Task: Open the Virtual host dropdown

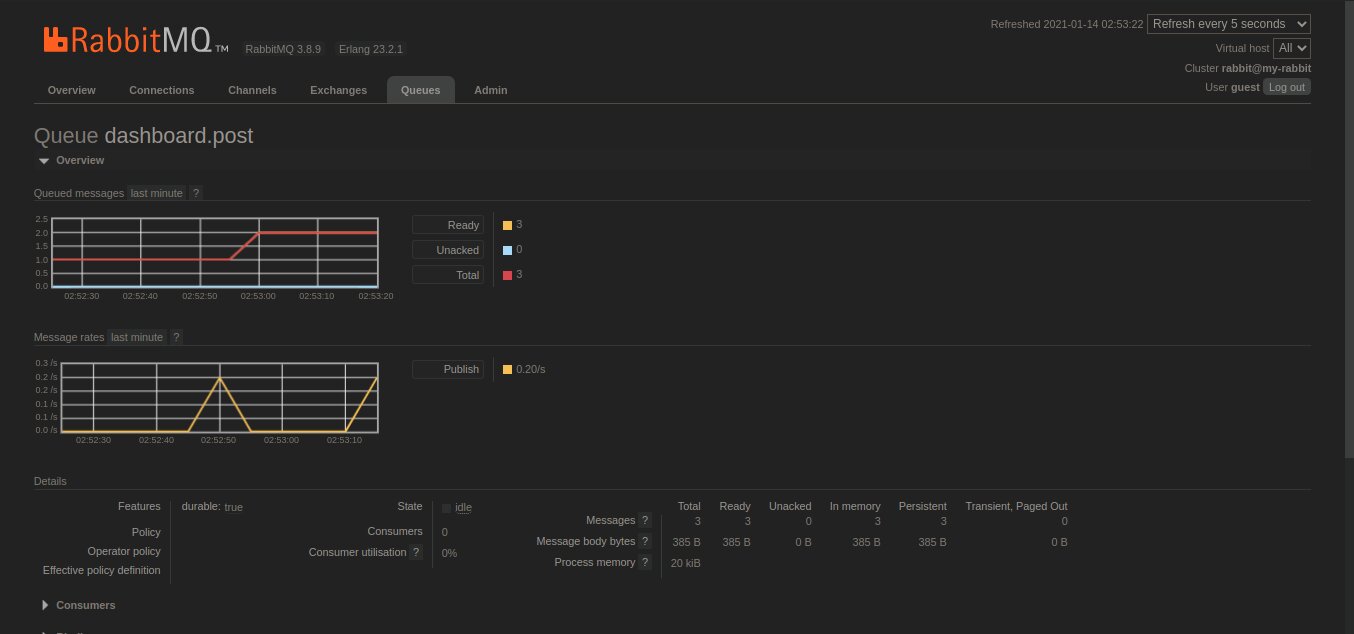Action: point(1291,48)
